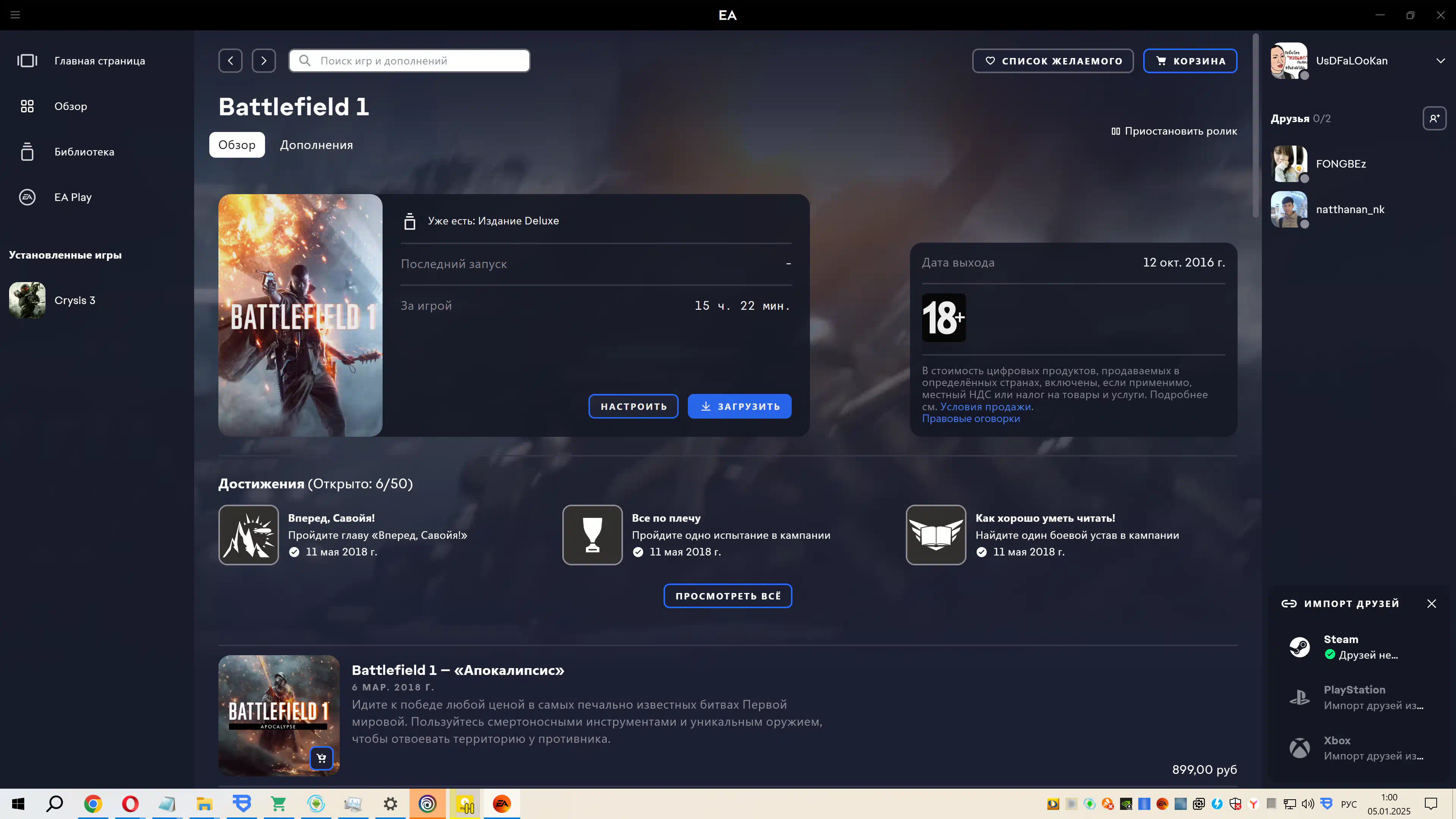Expand the UsDFaLOoKan profile dropdown arrow

click(1440, 61)
